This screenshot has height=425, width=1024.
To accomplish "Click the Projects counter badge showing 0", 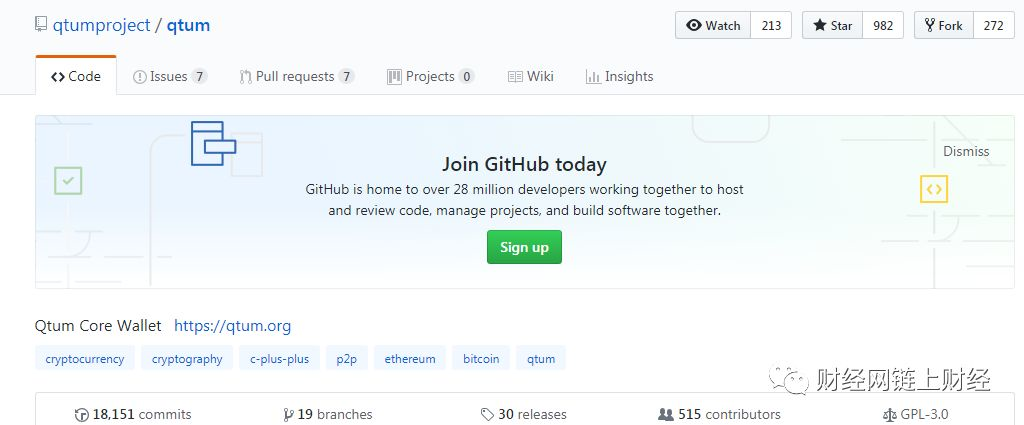I will (466, 76).
